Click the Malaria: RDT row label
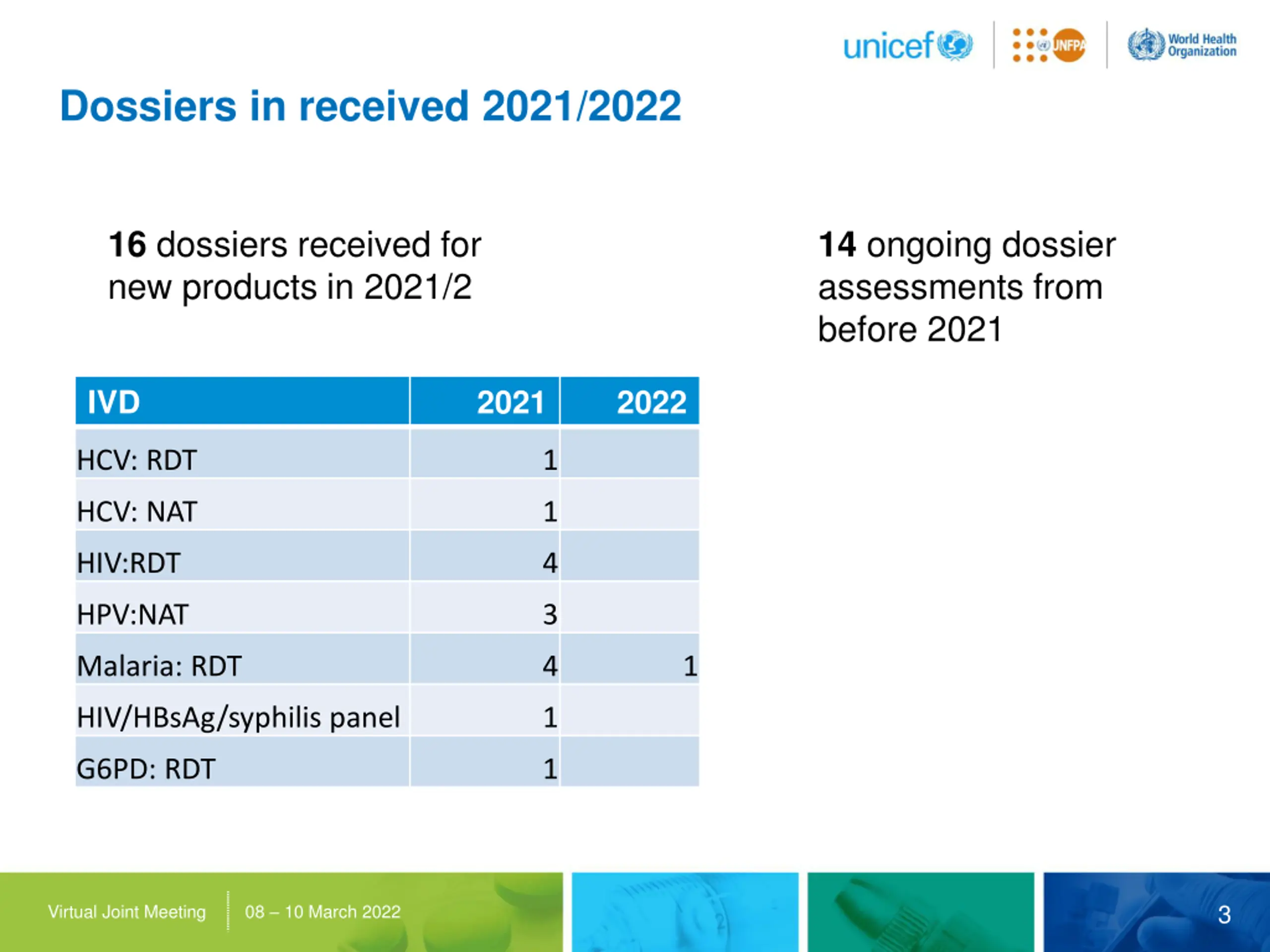Viewport: 1270px width, 952px height. click(x=159, y=665)
